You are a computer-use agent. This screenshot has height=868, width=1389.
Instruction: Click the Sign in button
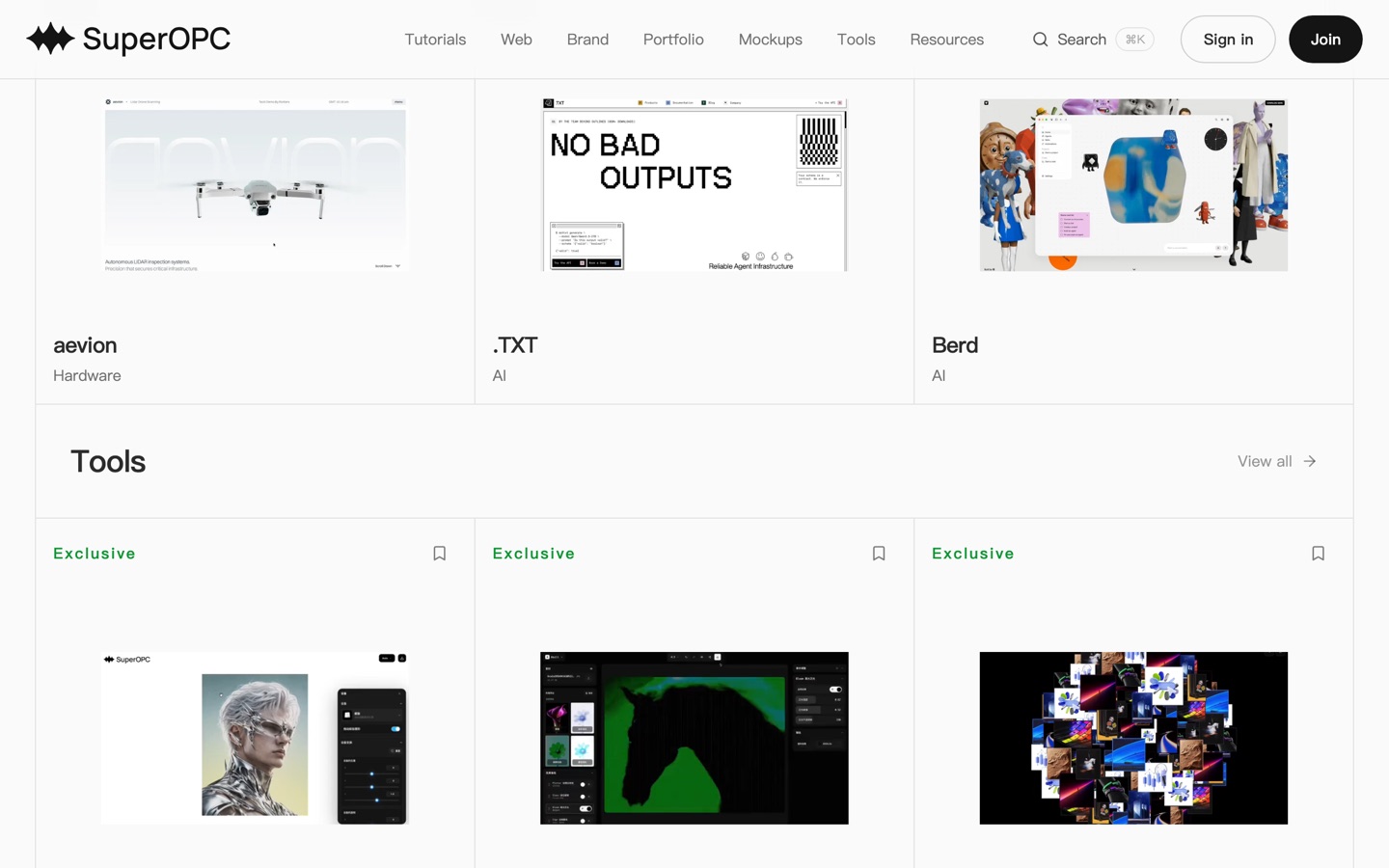[1228, 40]
